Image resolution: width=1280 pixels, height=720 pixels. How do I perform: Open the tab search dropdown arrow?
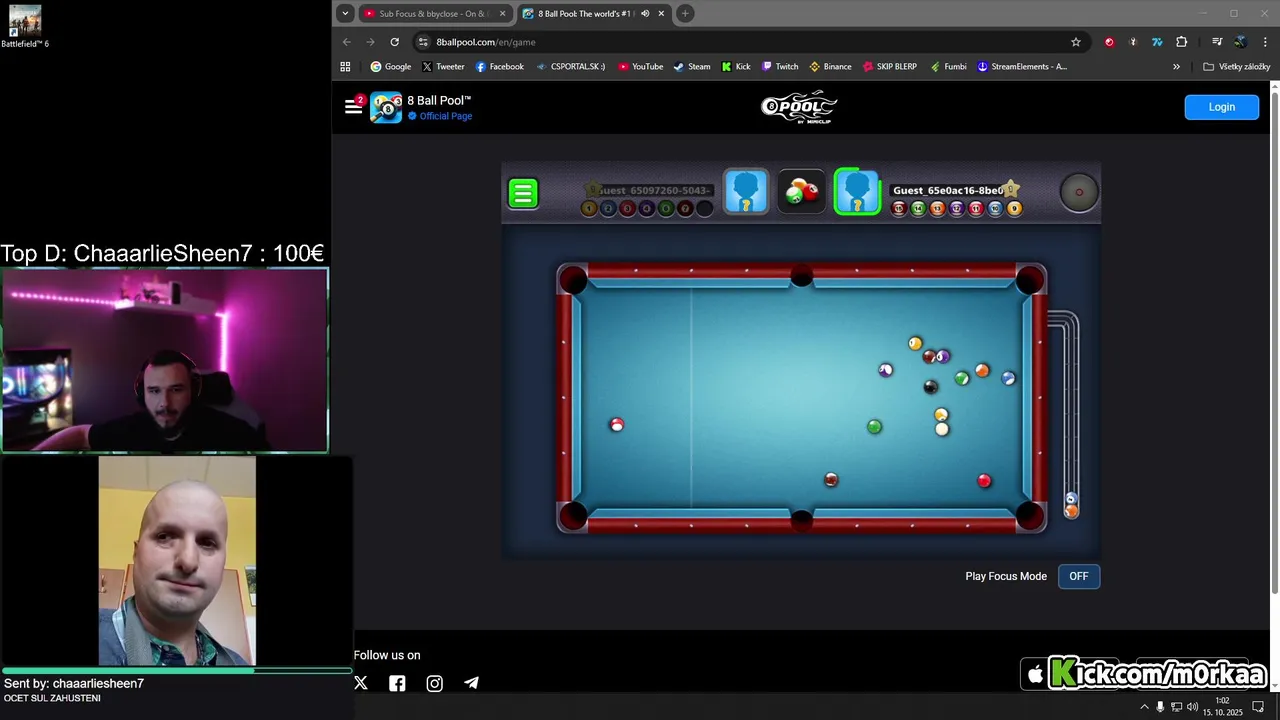click(x=345, y=14)
